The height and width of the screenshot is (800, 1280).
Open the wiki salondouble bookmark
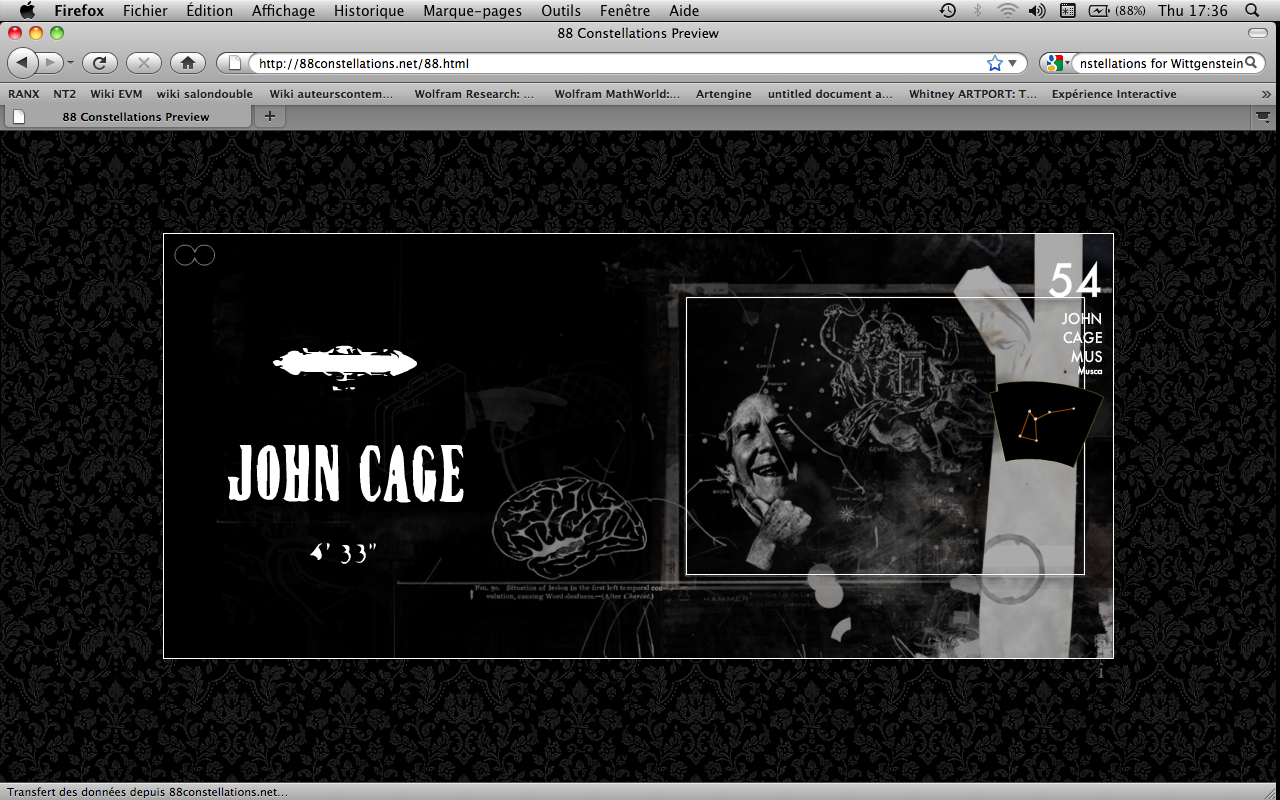pos(206,94)
